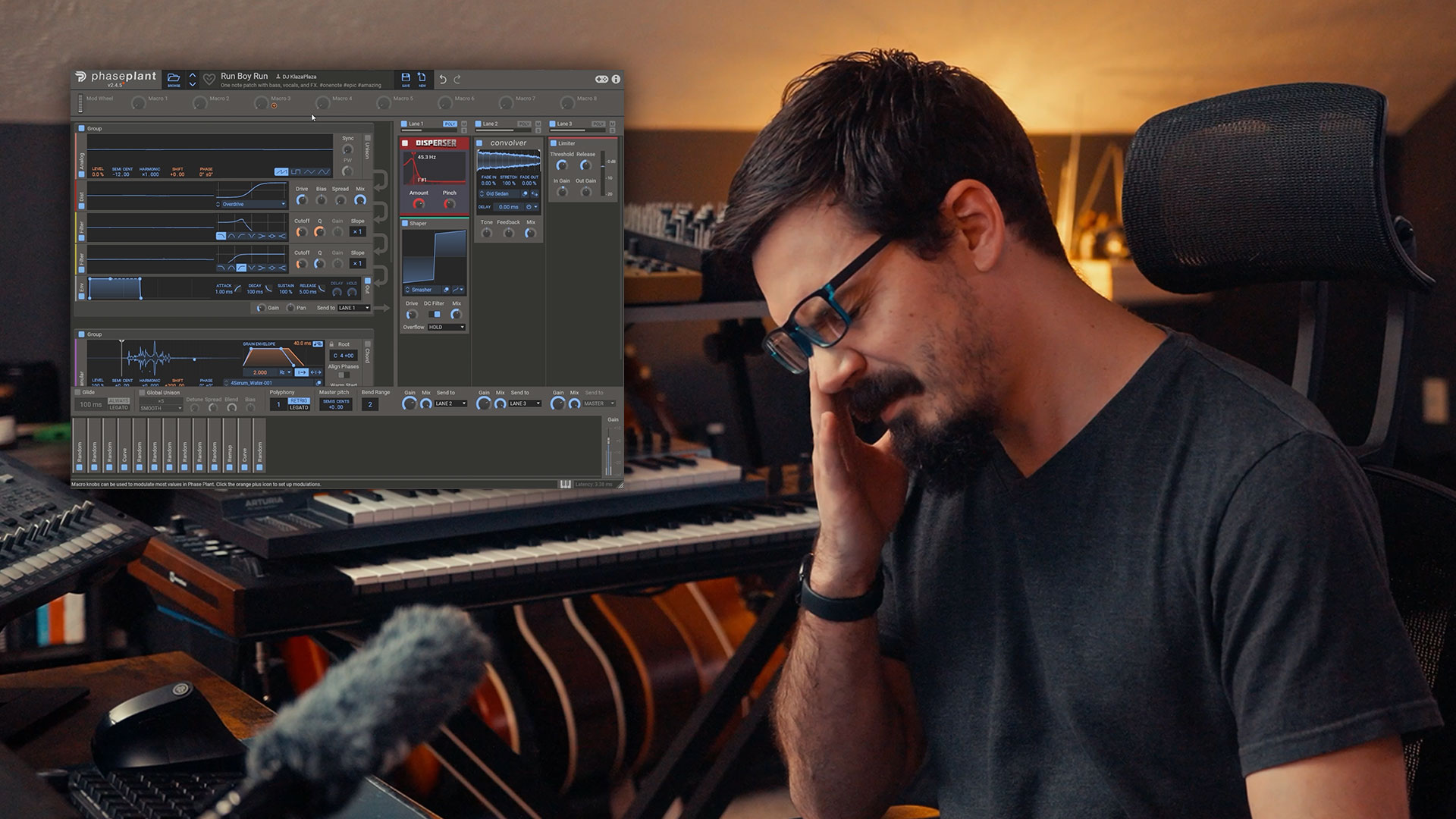1456x819 pixels.
Task: Click the new preset icon
Action: click(422, 78)
